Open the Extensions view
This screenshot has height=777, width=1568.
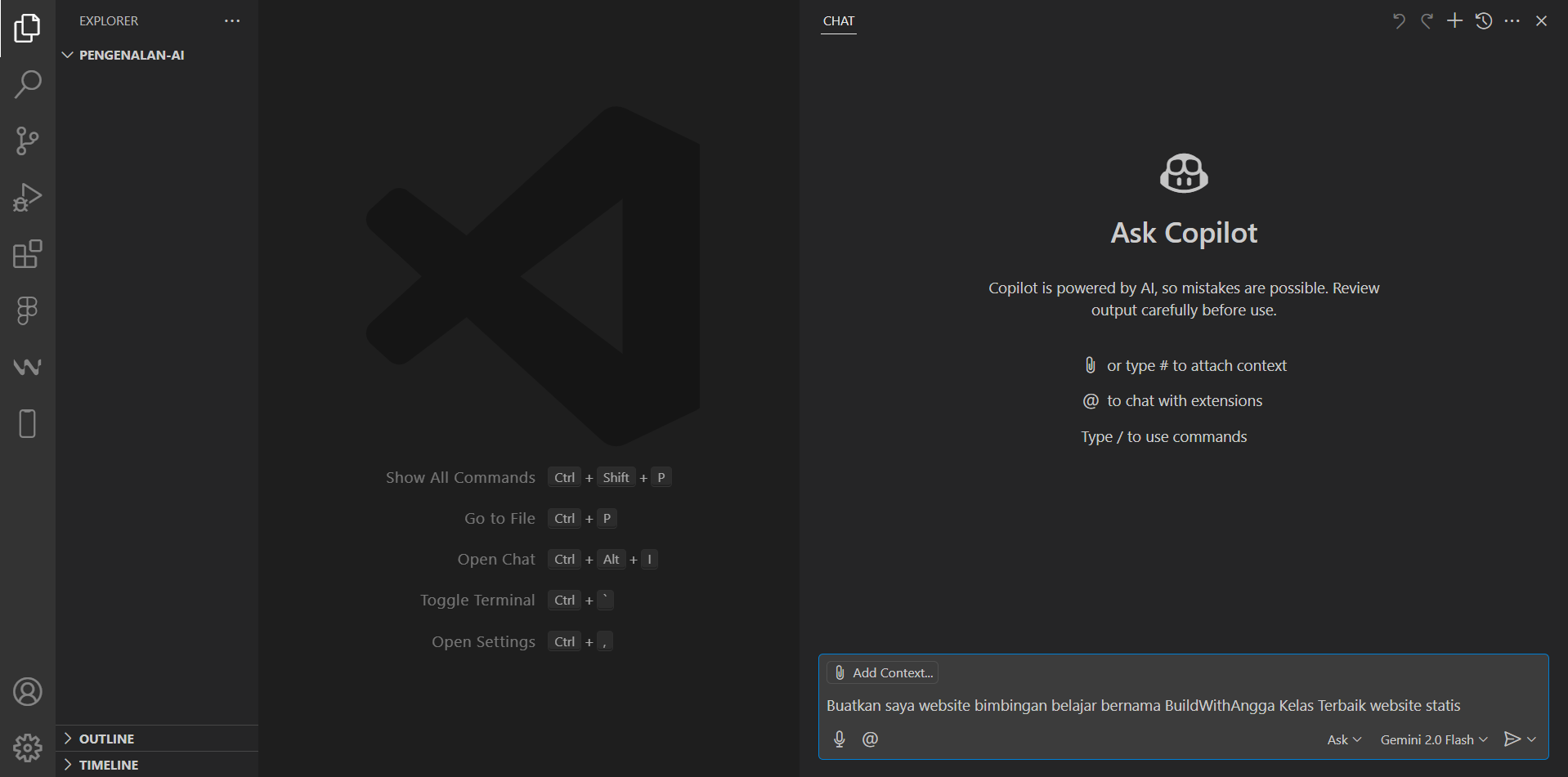[x=28, y=254]
